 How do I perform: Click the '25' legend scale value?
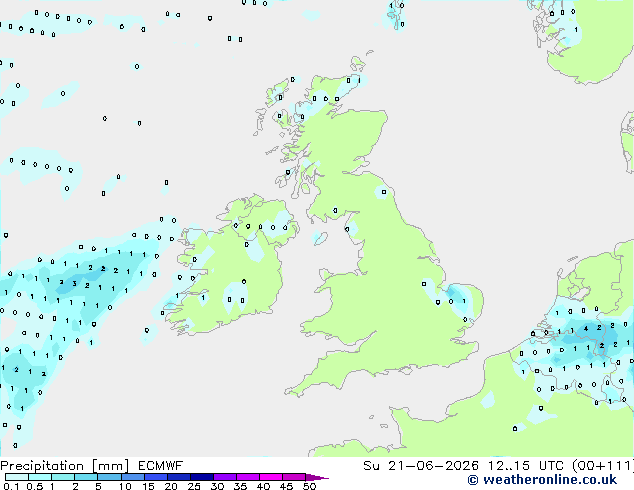point(194,486)
